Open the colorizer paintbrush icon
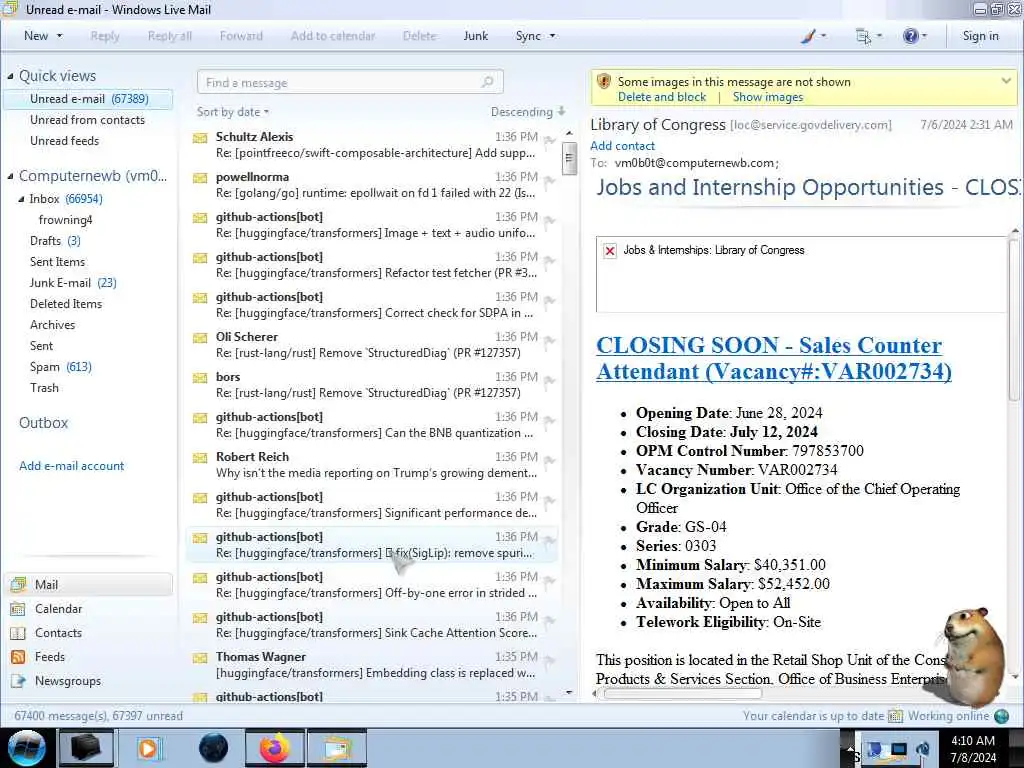The width and height of the screenshot is (1024, 768). pyautogui.click(x=808, y=36)
